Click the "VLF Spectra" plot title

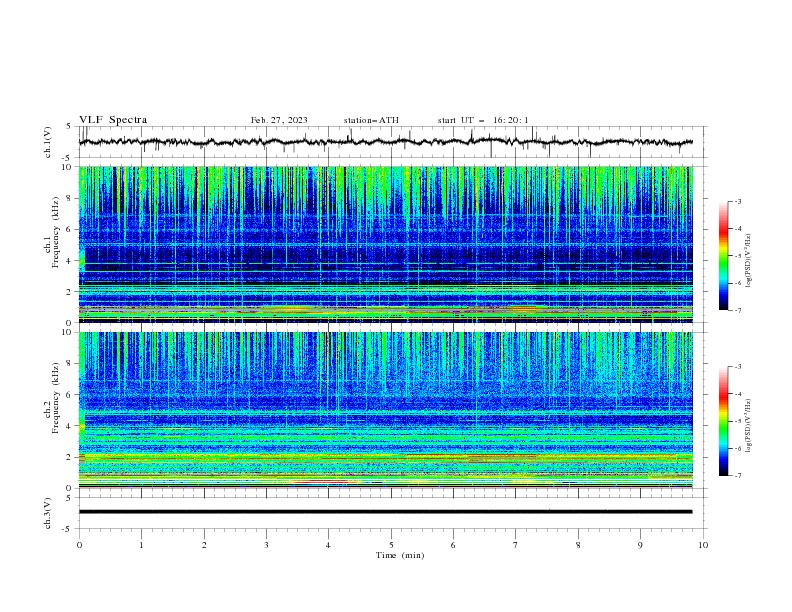(113, 120)
